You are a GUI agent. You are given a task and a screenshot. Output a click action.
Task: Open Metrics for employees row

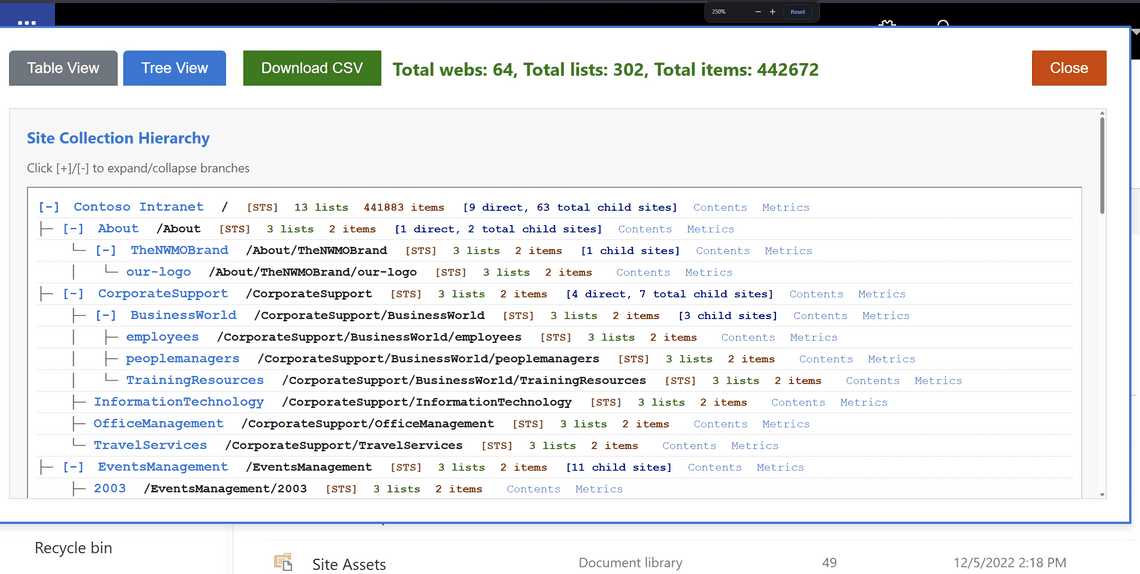(x=814, y=338)
